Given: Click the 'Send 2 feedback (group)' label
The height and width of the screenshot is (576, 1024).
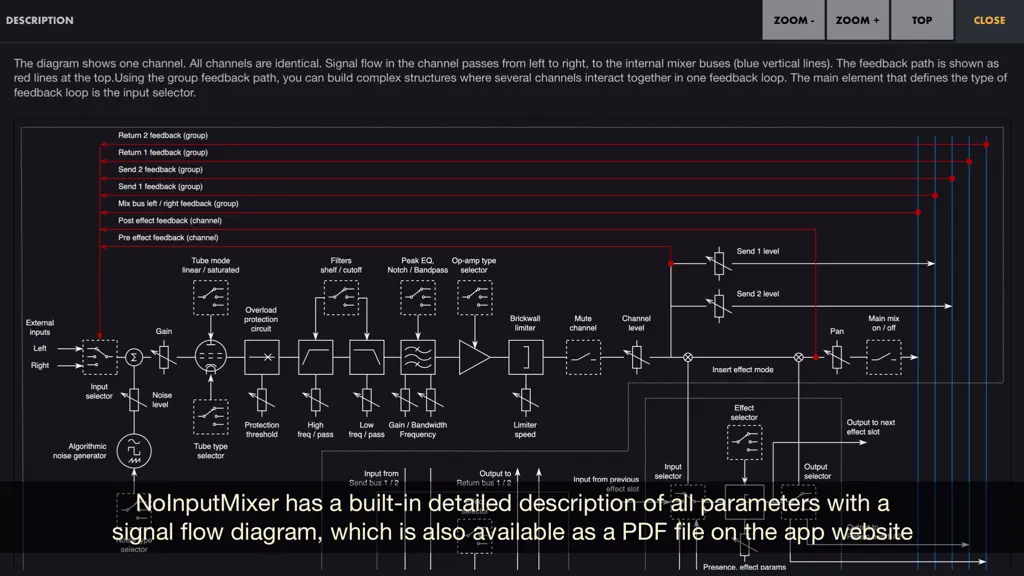Looking at the screenshot, I should coord(160,169).
